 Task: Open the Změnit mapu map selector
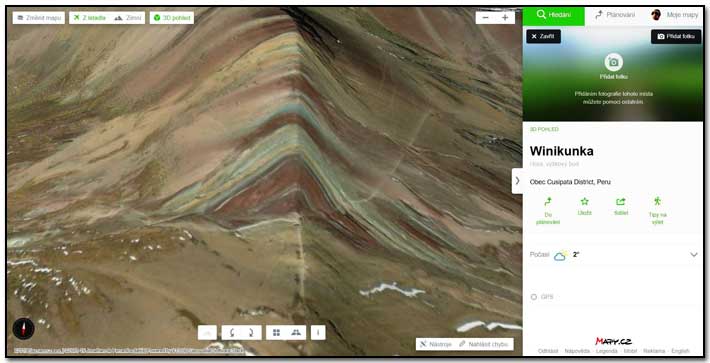coord(38,18)
